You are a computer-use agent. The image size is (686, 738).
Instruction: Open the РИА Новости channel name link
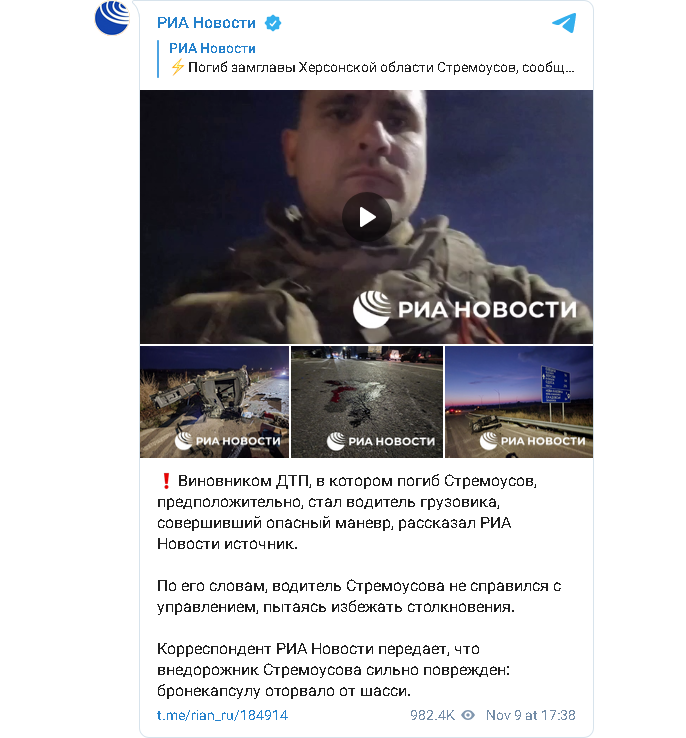206,23
